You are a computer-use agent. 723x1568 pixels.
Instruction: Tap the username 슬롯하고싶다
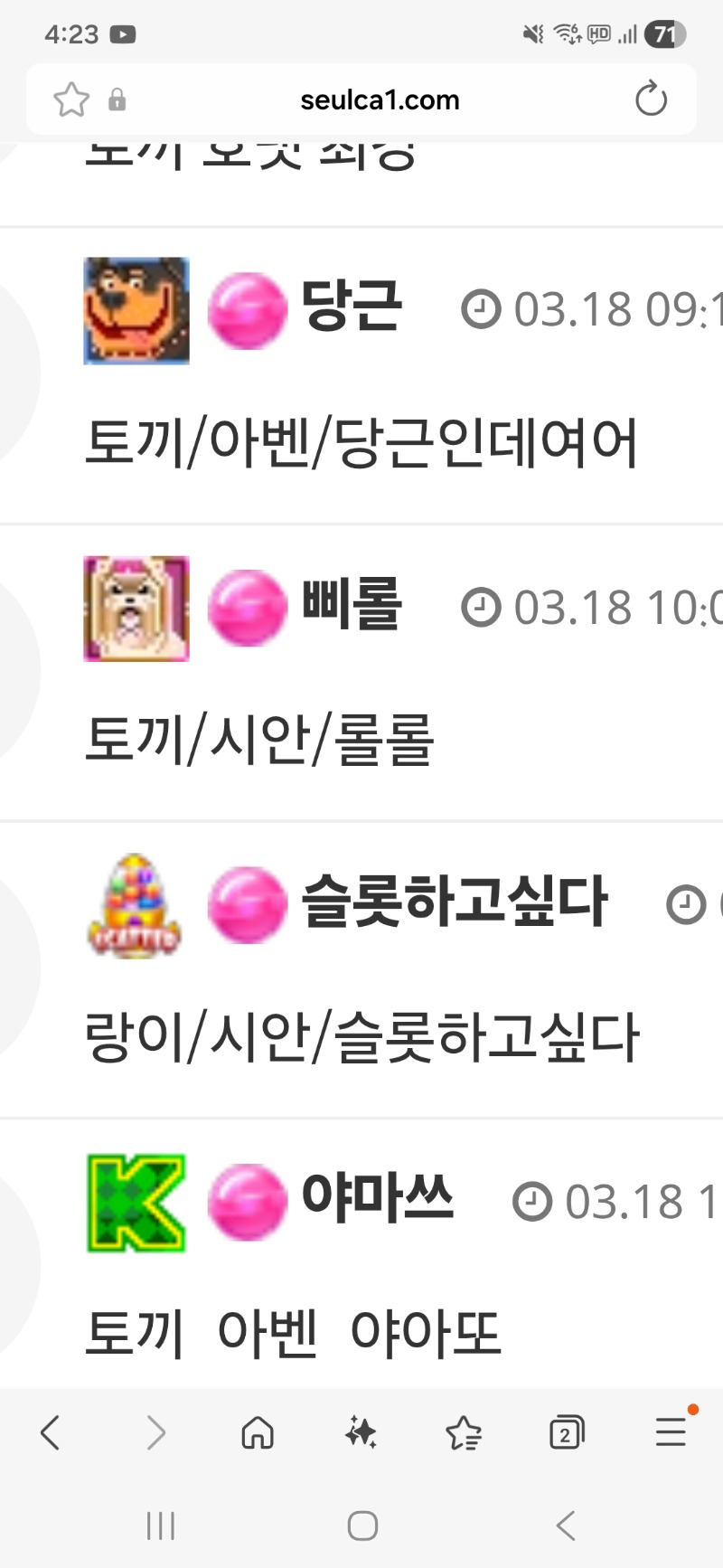(455, 902)
